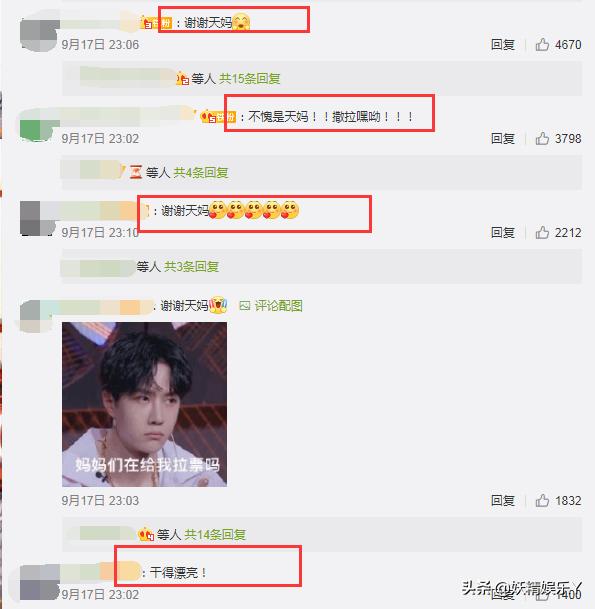Viewport: 595px width, 609px height.
Task: Expand 共3条回复 replies
Action: pos(191,267)
